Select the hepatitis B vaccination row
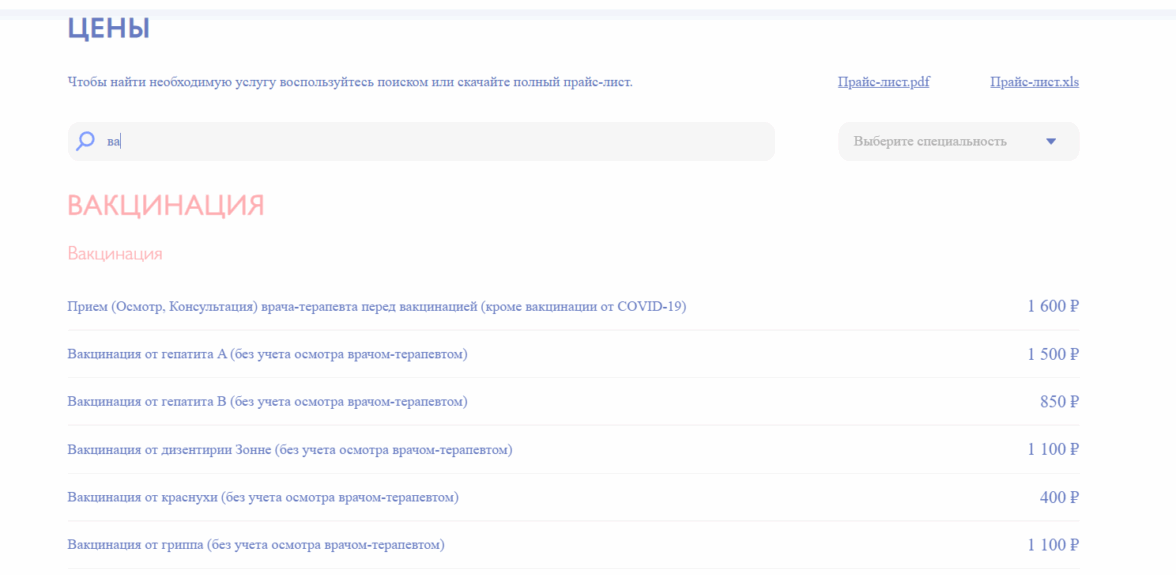The height and width of the screenshot is (575, 1176). click(267, 402)
